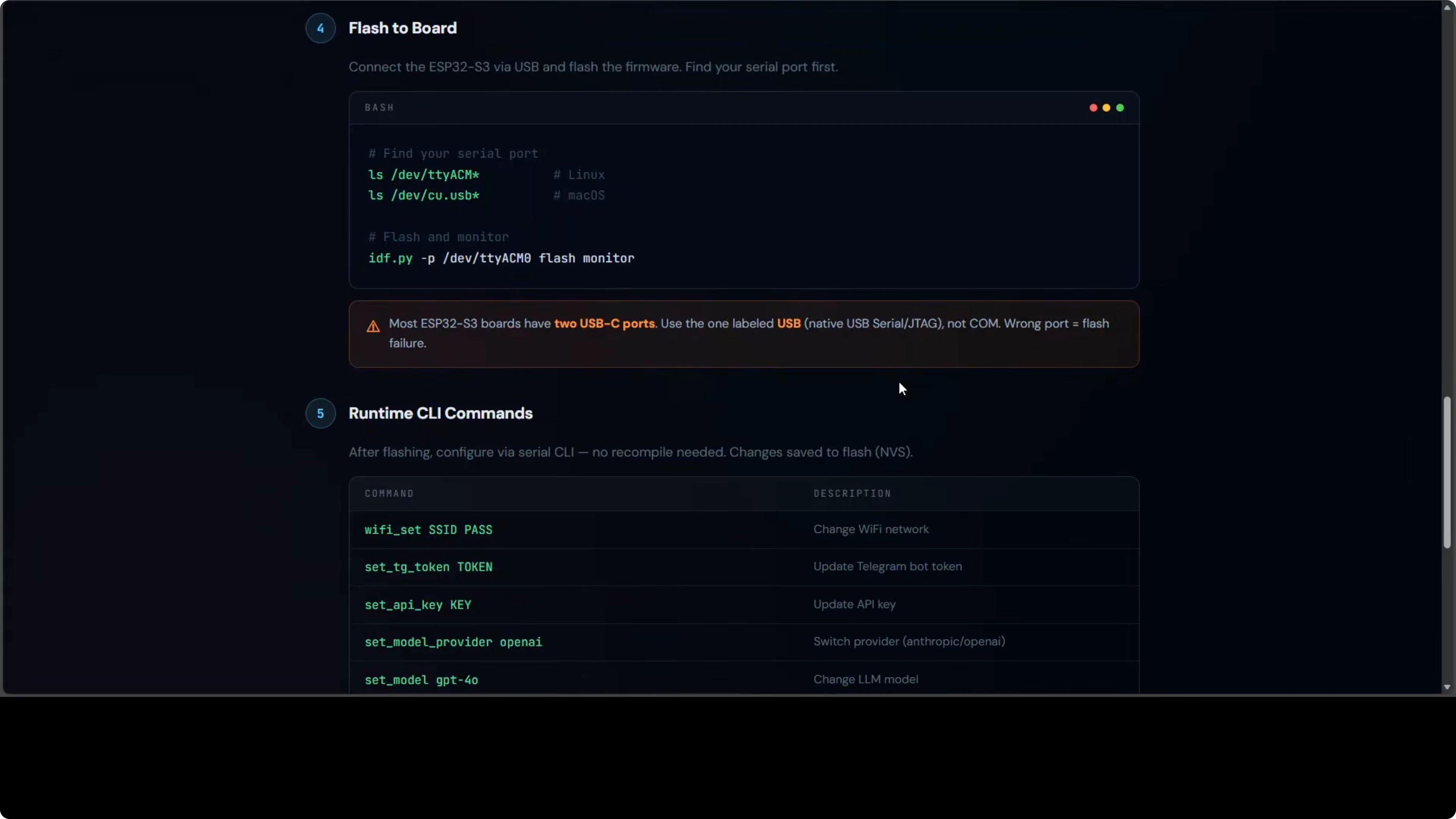Select the BASH label on the code block
Screen dimensions: 1456x819
[379, 107]
